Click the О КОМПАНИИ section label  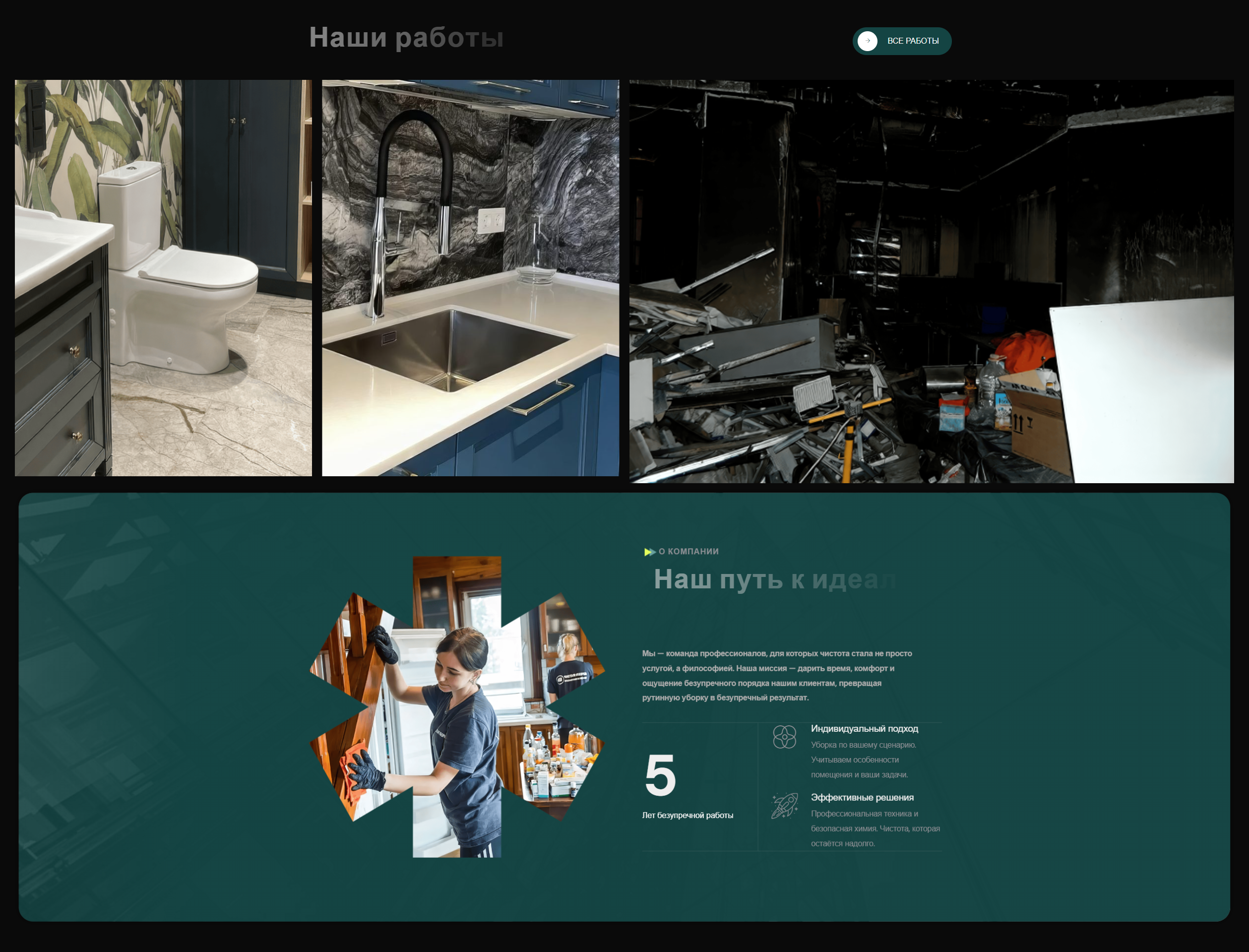(x=688, y=551)
